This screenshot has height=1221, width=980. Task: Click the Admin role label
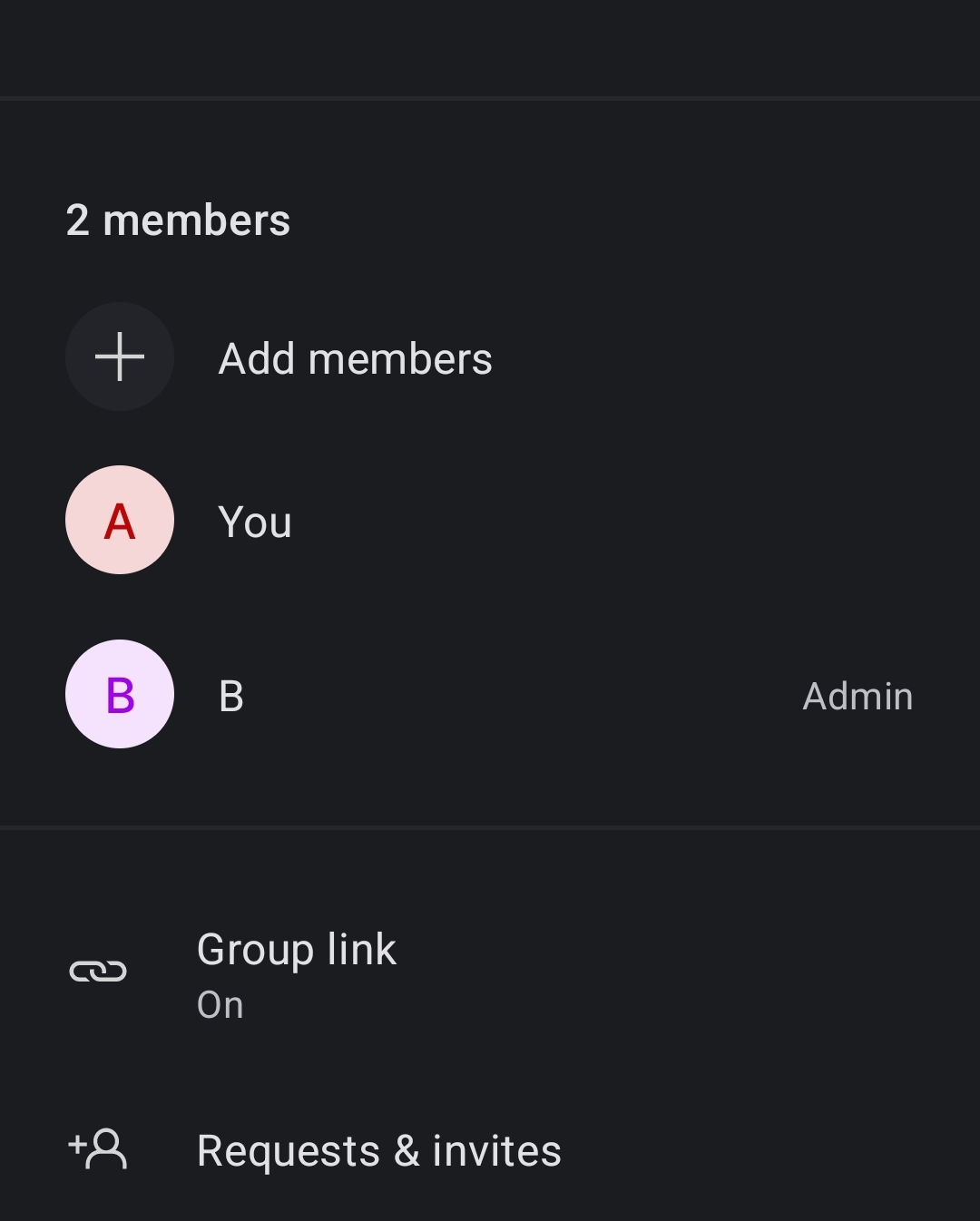[857, 697]
